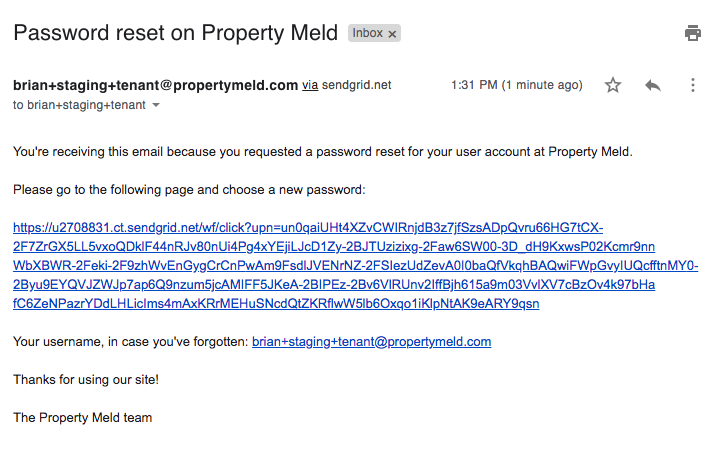Screen dimensions: 707x457
Task: Expand recipient details with the down arrow
Action: pyautogui.click(x=155, y=105)
